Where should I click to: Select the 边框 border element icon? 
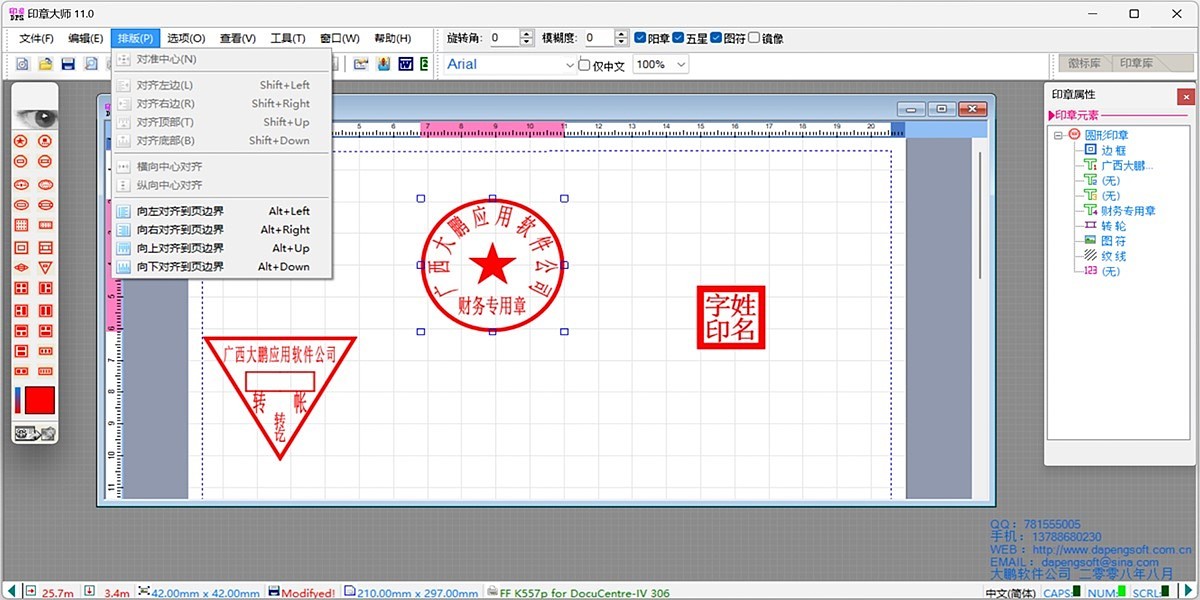pyautogui.click(x=1091, y=150)
